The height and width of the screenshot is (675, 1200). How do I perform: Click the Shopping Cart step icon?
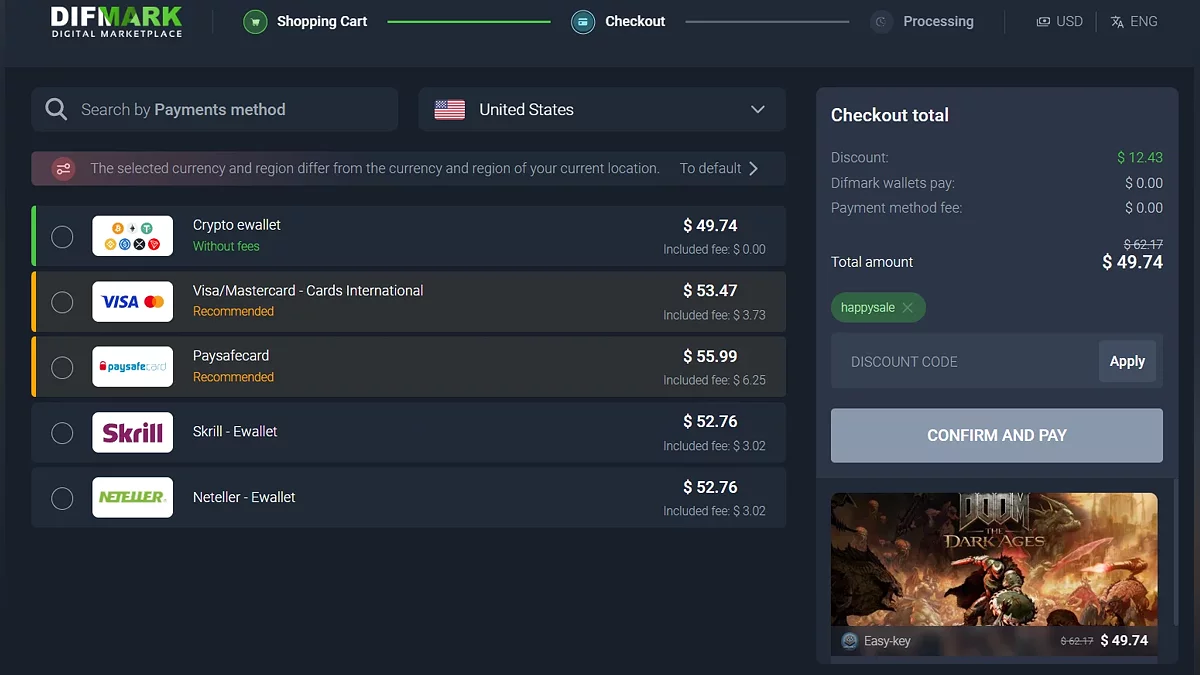pyautogui.click(x=255, y=21)
